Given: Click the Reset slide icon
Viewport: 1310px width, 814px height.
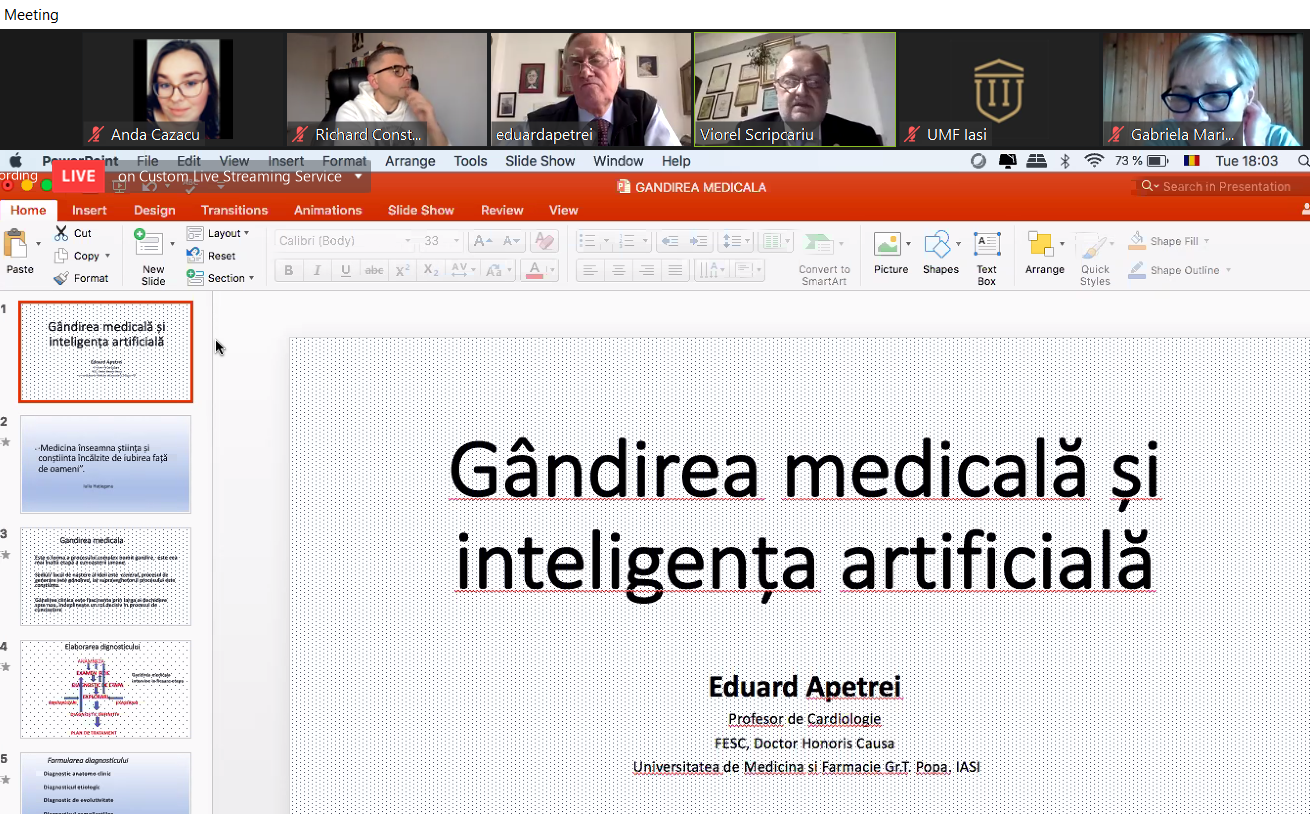Looking at the screenshot, I should (x=195, y=255).
